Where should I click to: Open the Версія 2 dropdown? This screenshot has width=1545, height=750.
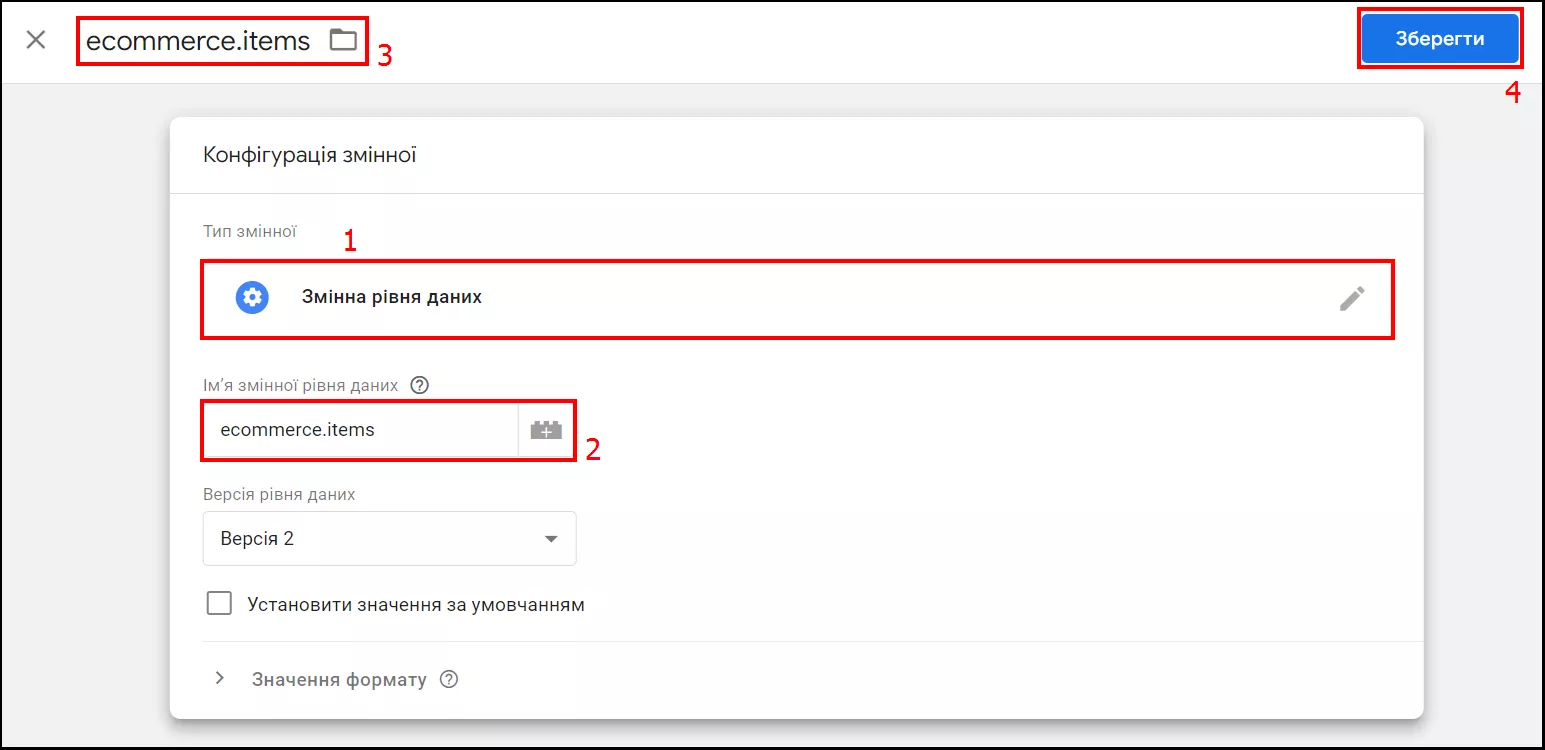(x=390, y=539)
